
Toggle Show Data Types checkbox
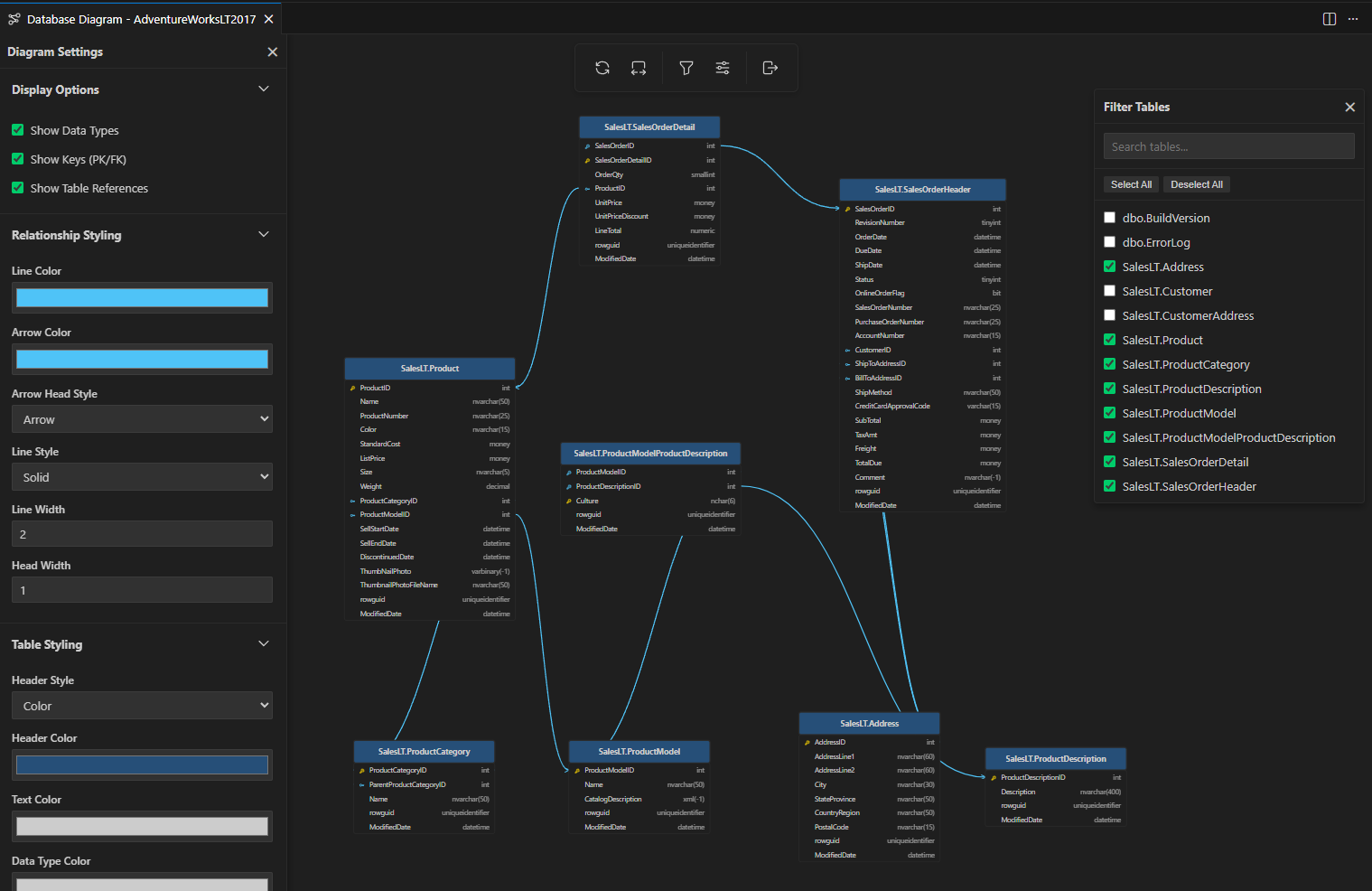[x=18, y=130]
